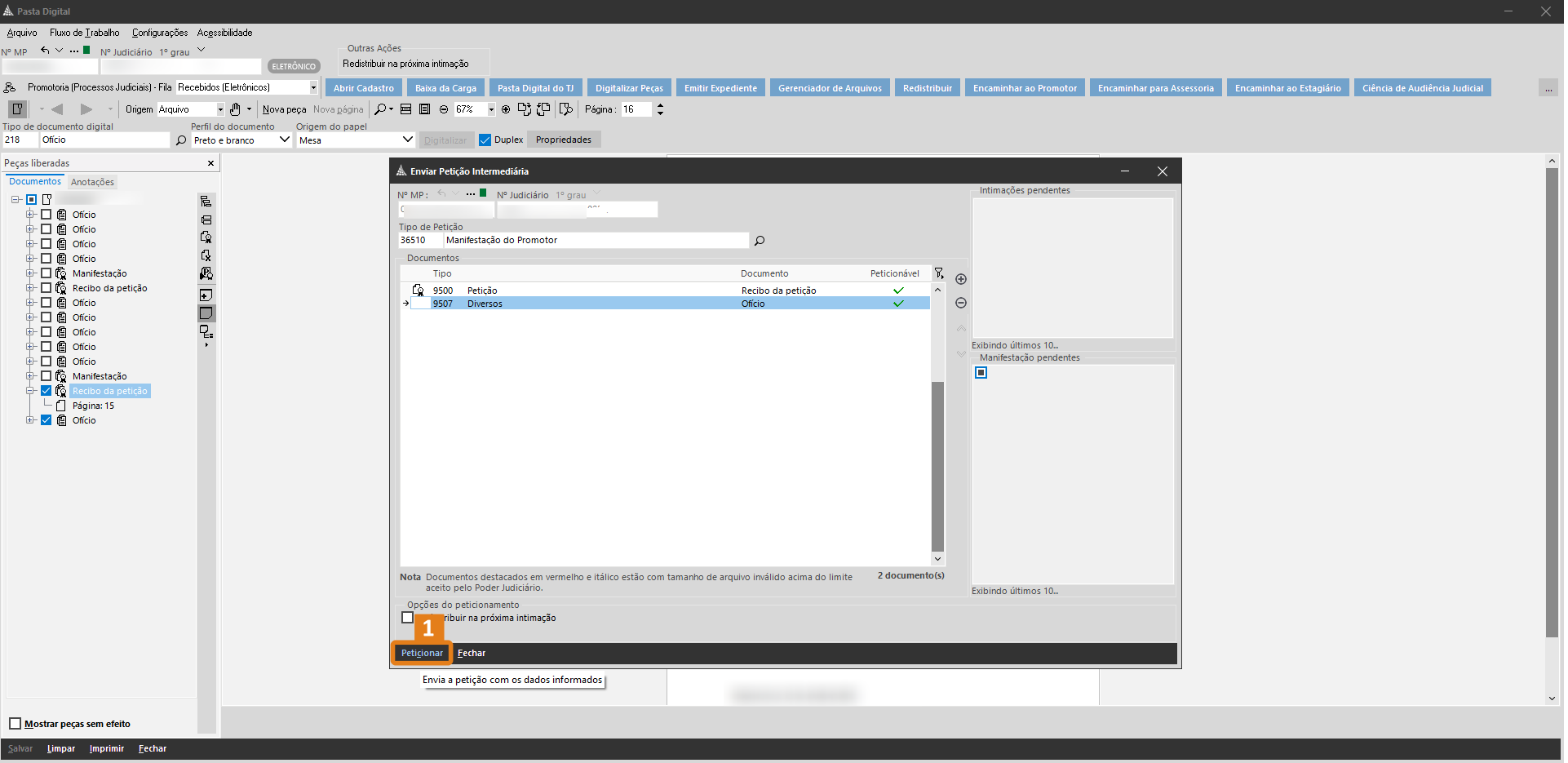Enable Mostrar peças sem efeito checkbox

pyautogui.click(x=16, y=724)
